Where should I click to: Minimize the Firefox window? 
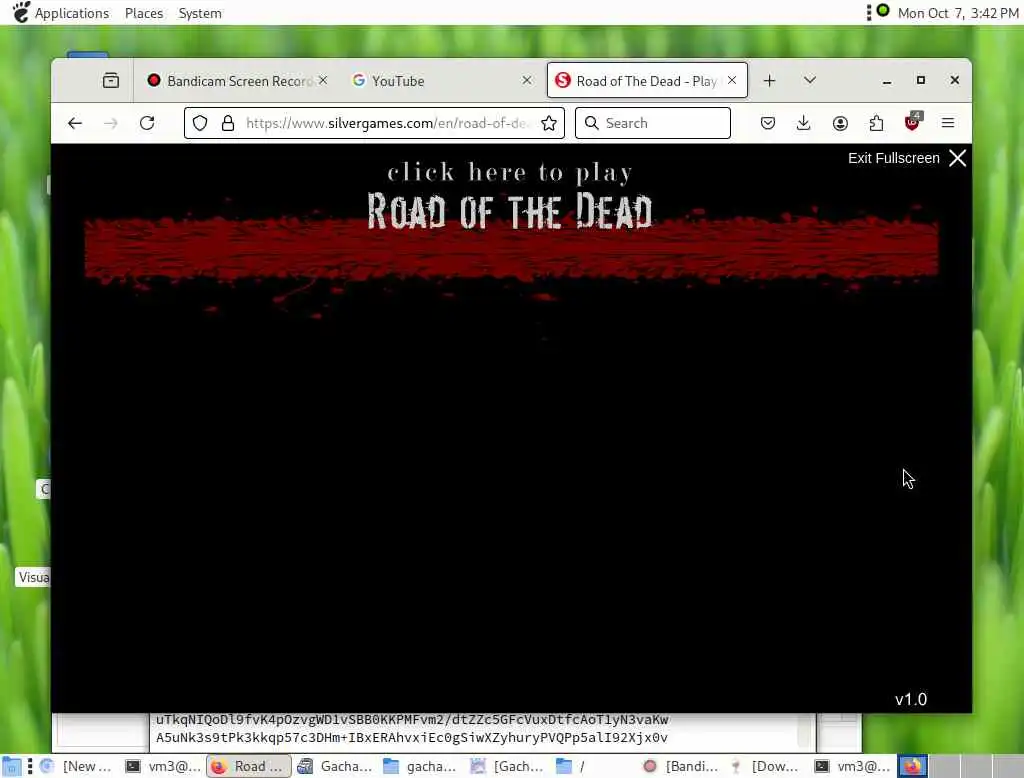886,80
